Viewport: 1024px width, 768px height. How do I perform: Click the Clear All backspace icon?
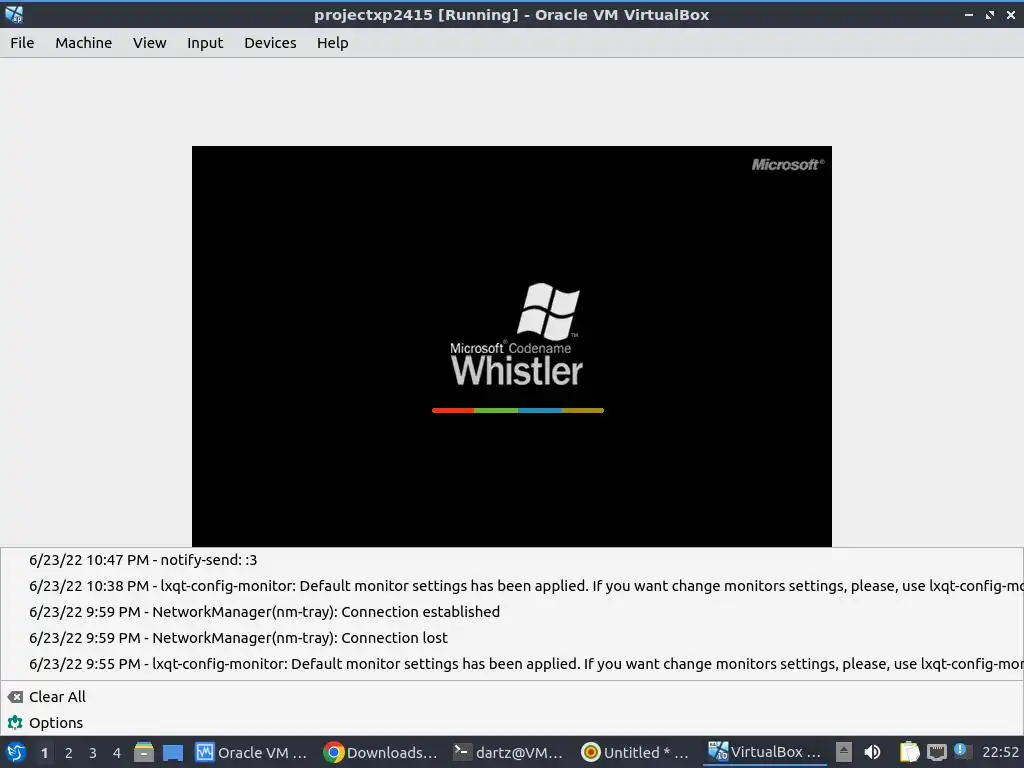point(15,697)
